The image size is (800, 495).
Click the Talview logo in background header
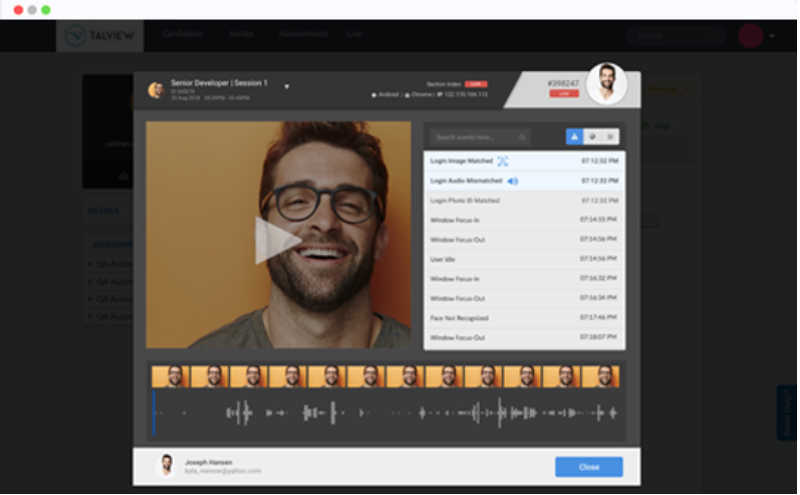click(100, 35)
